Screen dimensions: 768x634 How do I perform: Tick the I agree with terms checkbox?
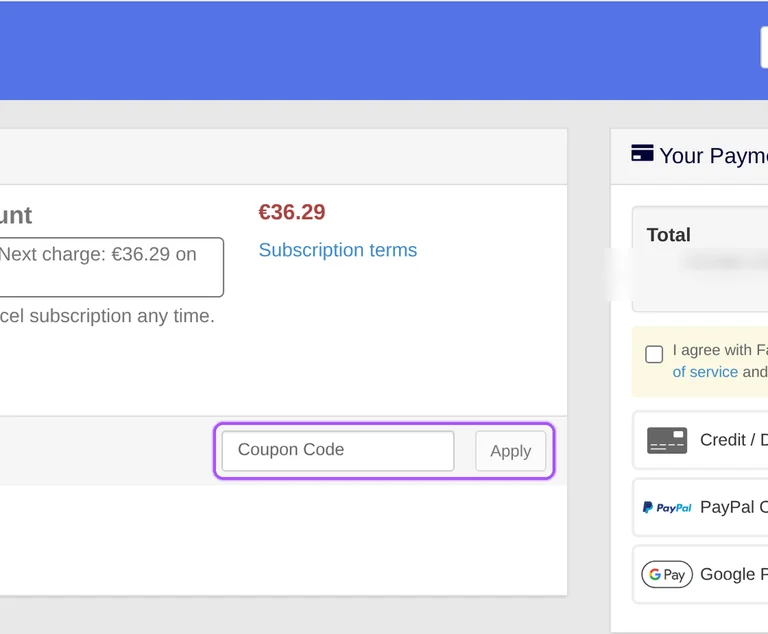coord(654,354)
